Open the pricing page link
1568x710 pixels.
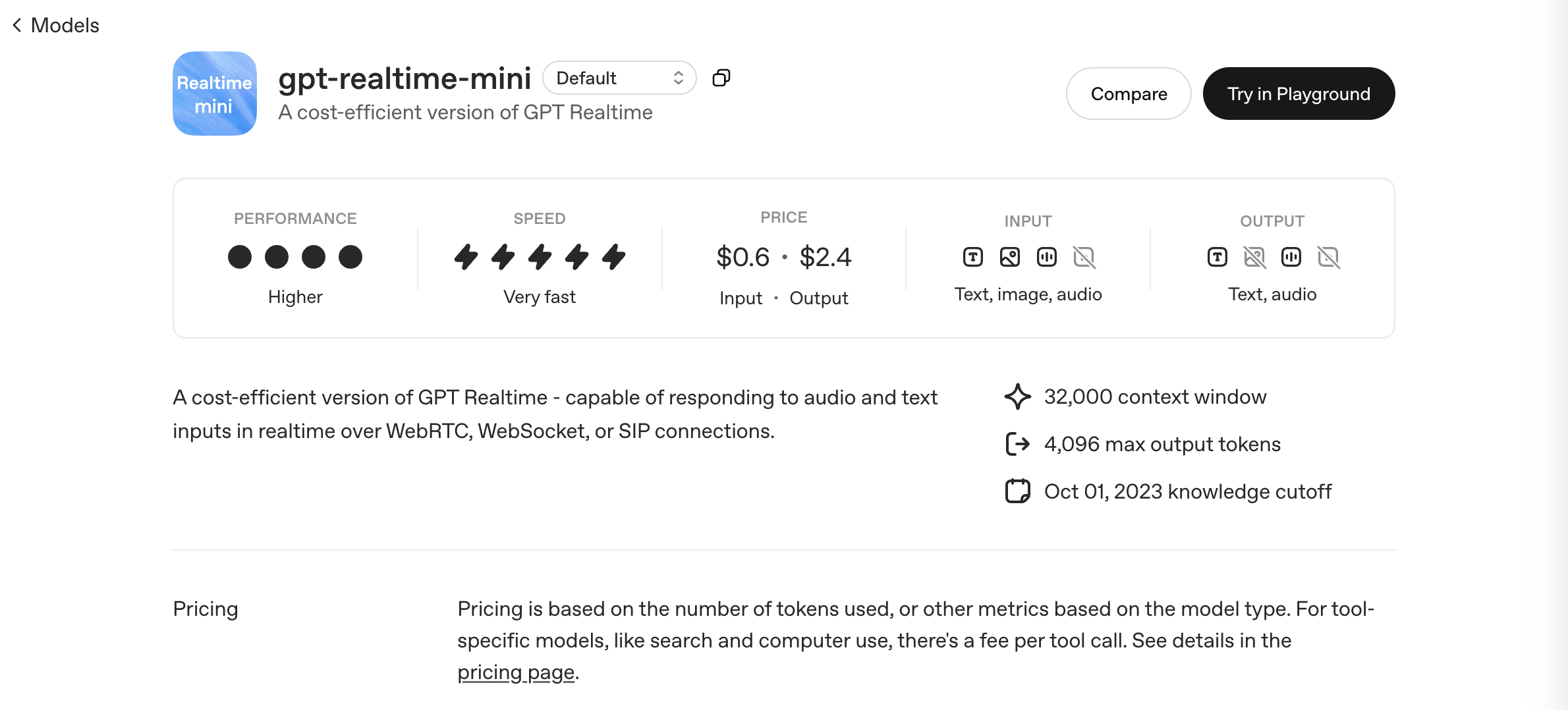[x=516, y=672]
